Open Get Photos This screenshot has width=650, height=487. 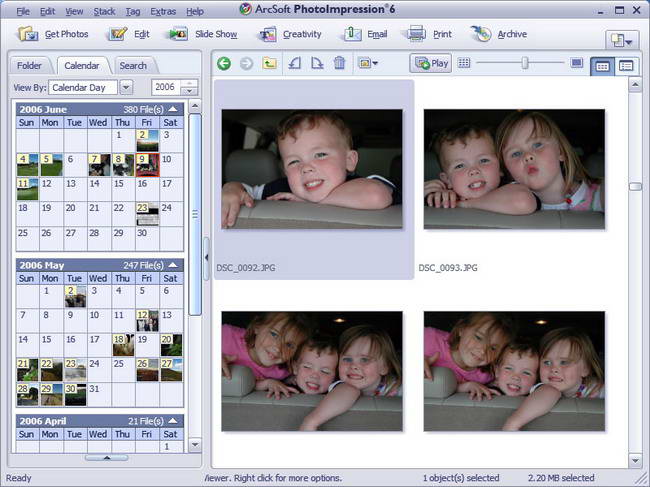tap(53, 34)
